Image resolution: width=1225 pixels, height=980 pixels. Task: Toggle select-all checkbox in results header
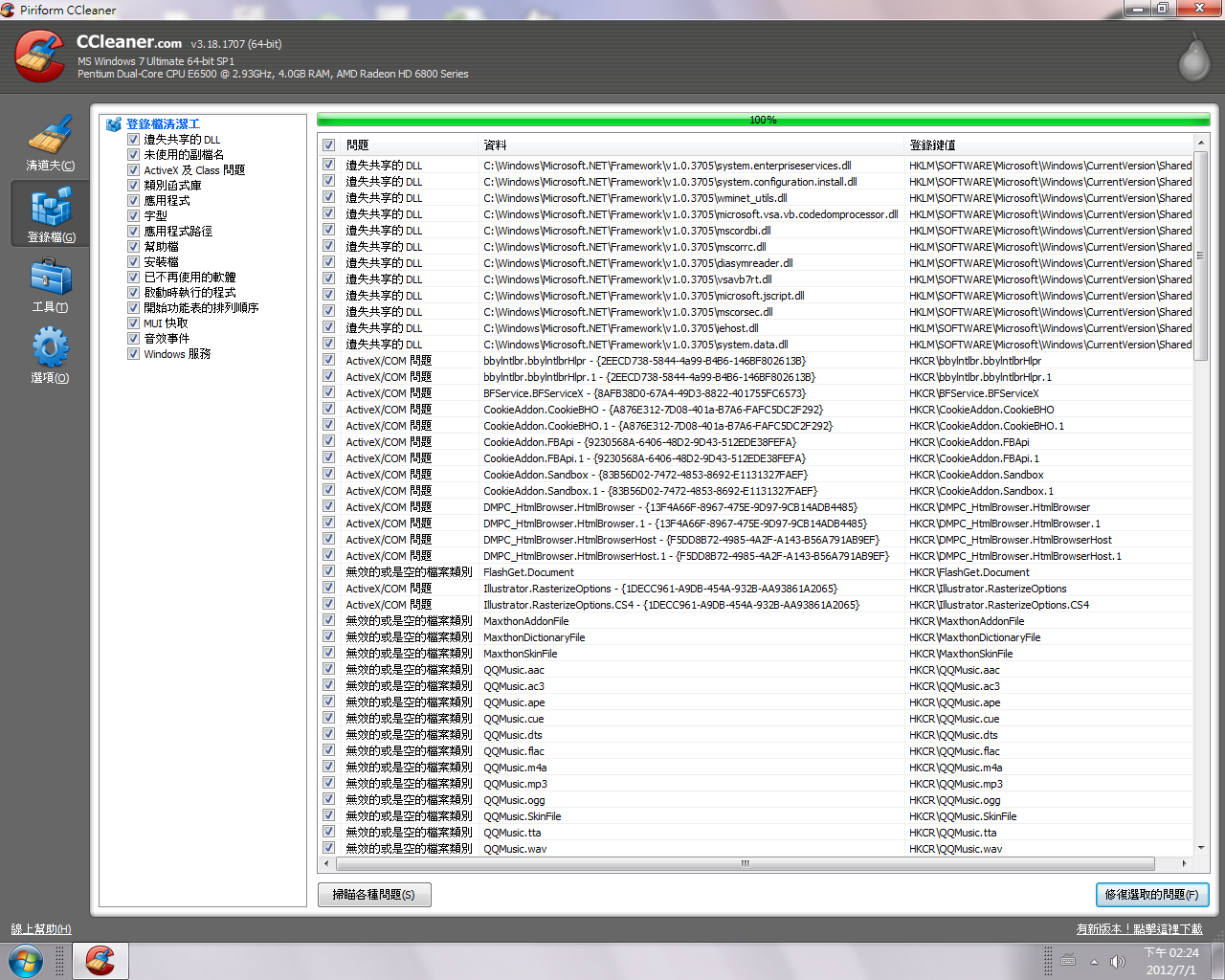tap(329, 145)
